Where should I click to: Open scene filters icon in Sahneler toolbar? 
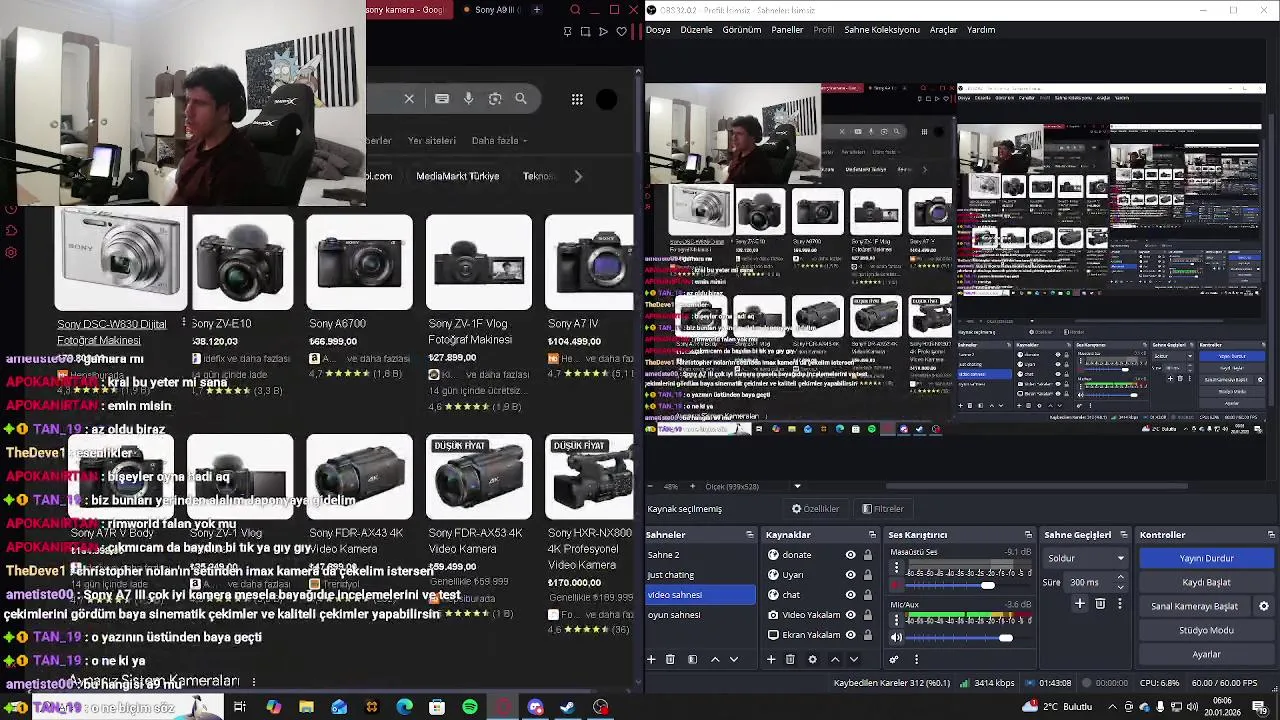tap(692, 659)
